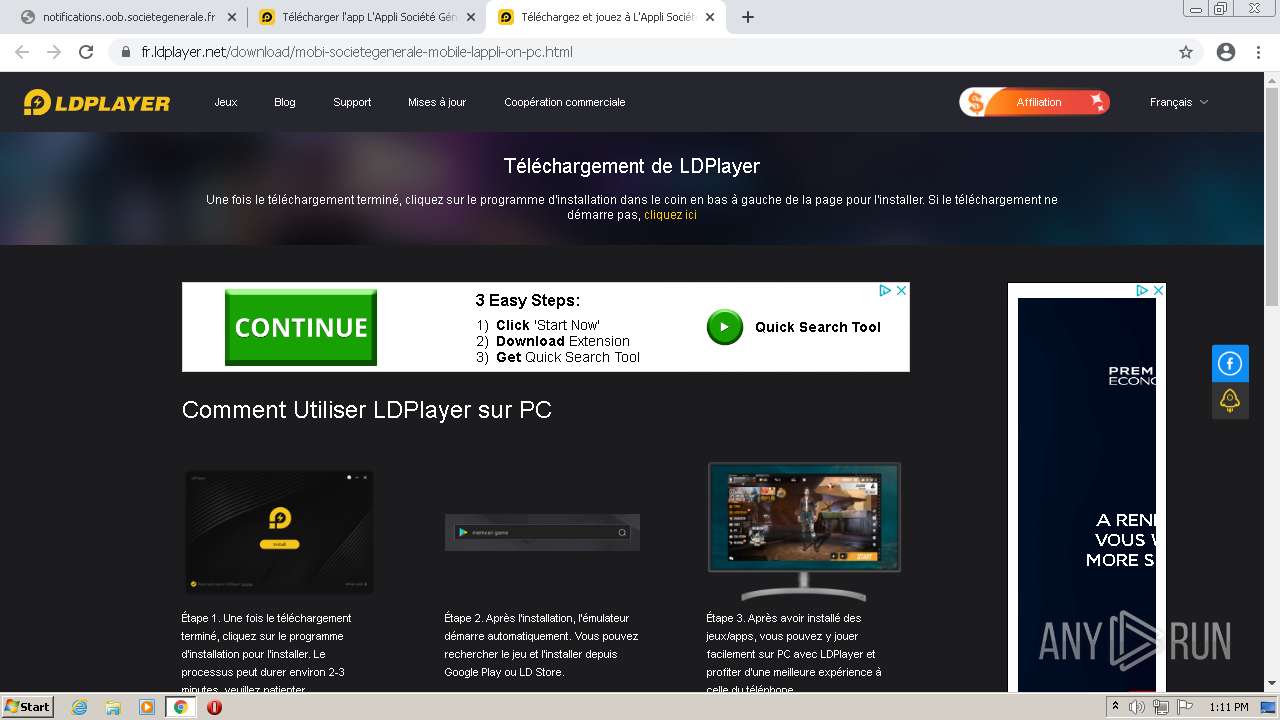Click the notification bell icon on sidebar
1280x720 pixels.
click(1230, 400)
